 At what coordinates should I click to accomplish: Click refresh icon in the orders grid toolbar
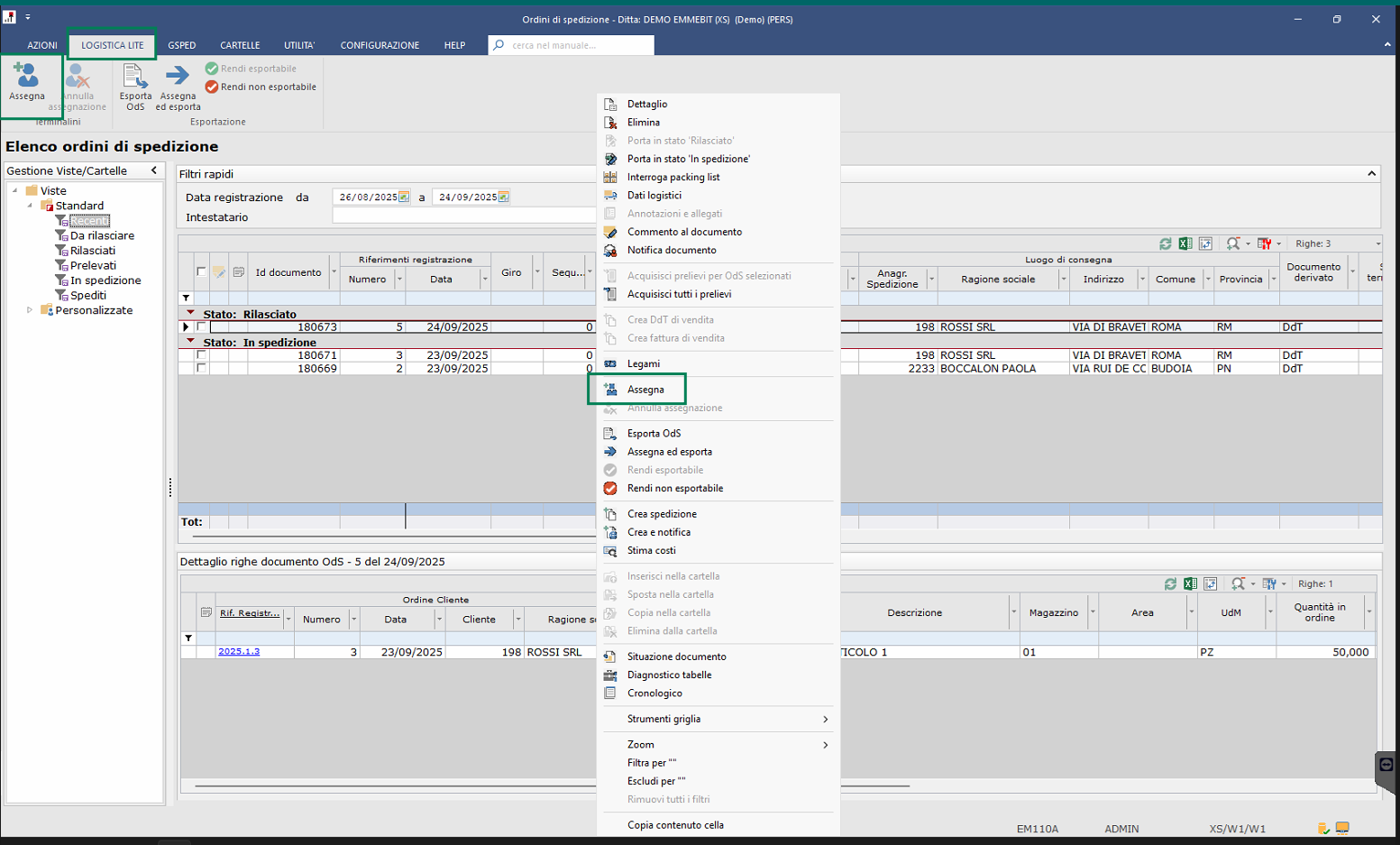point(1165,243)
